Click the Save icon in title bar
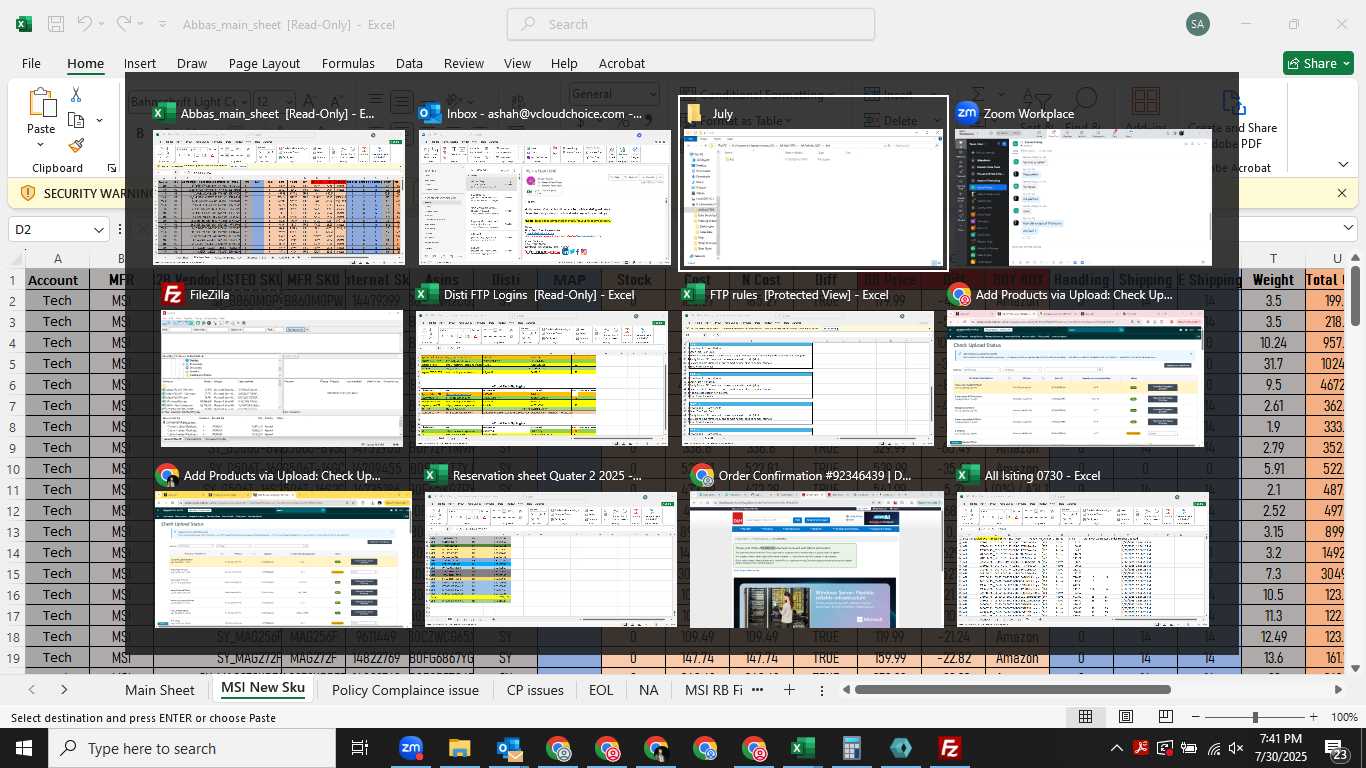The image size is (1366, 768). point(56,23)
